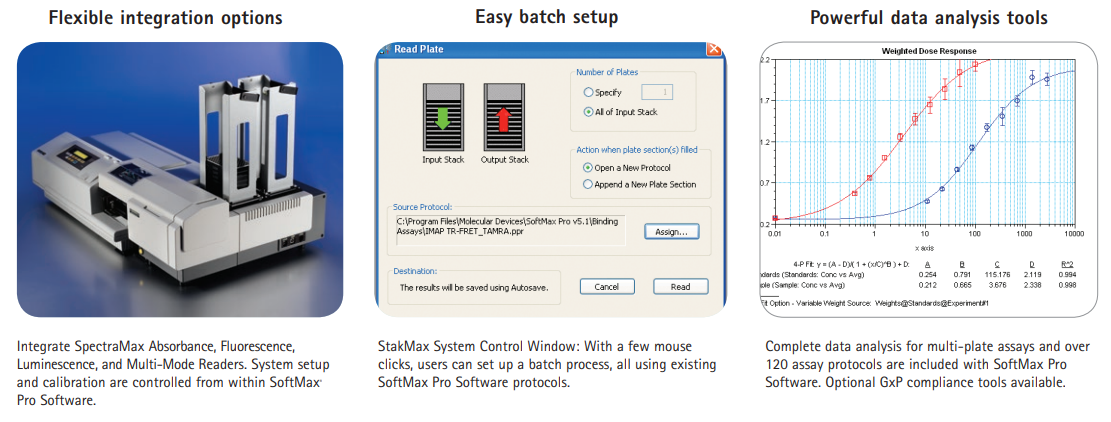Click the 'Input Stack' label

[x=443, y=159]
